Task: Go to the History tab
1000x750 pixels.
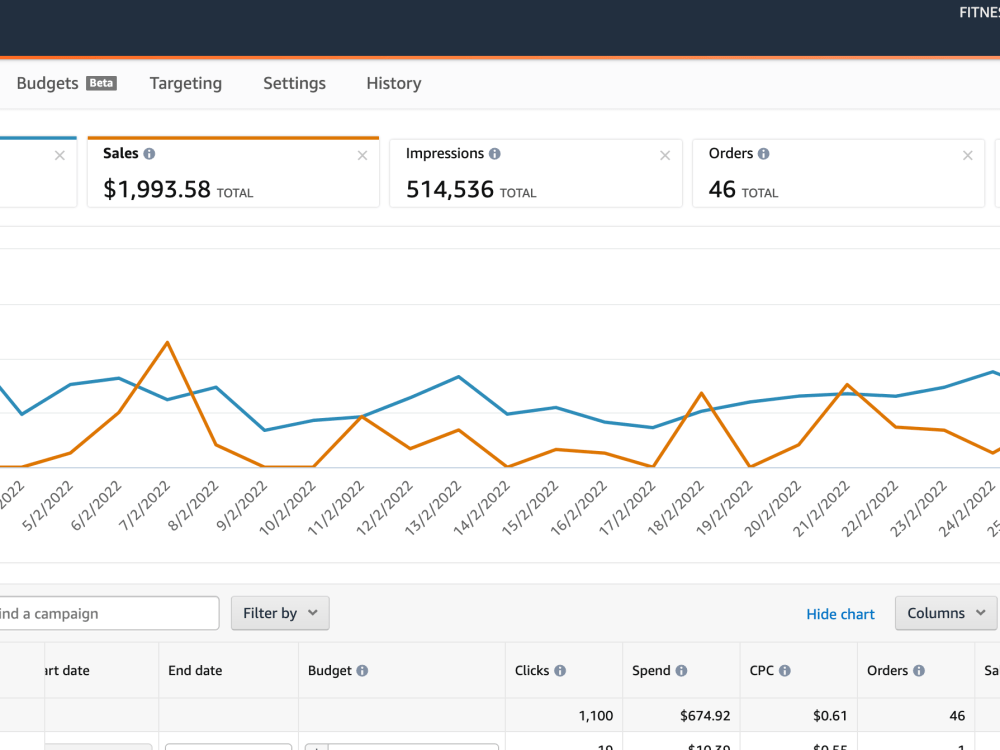Action: [393, 83]
